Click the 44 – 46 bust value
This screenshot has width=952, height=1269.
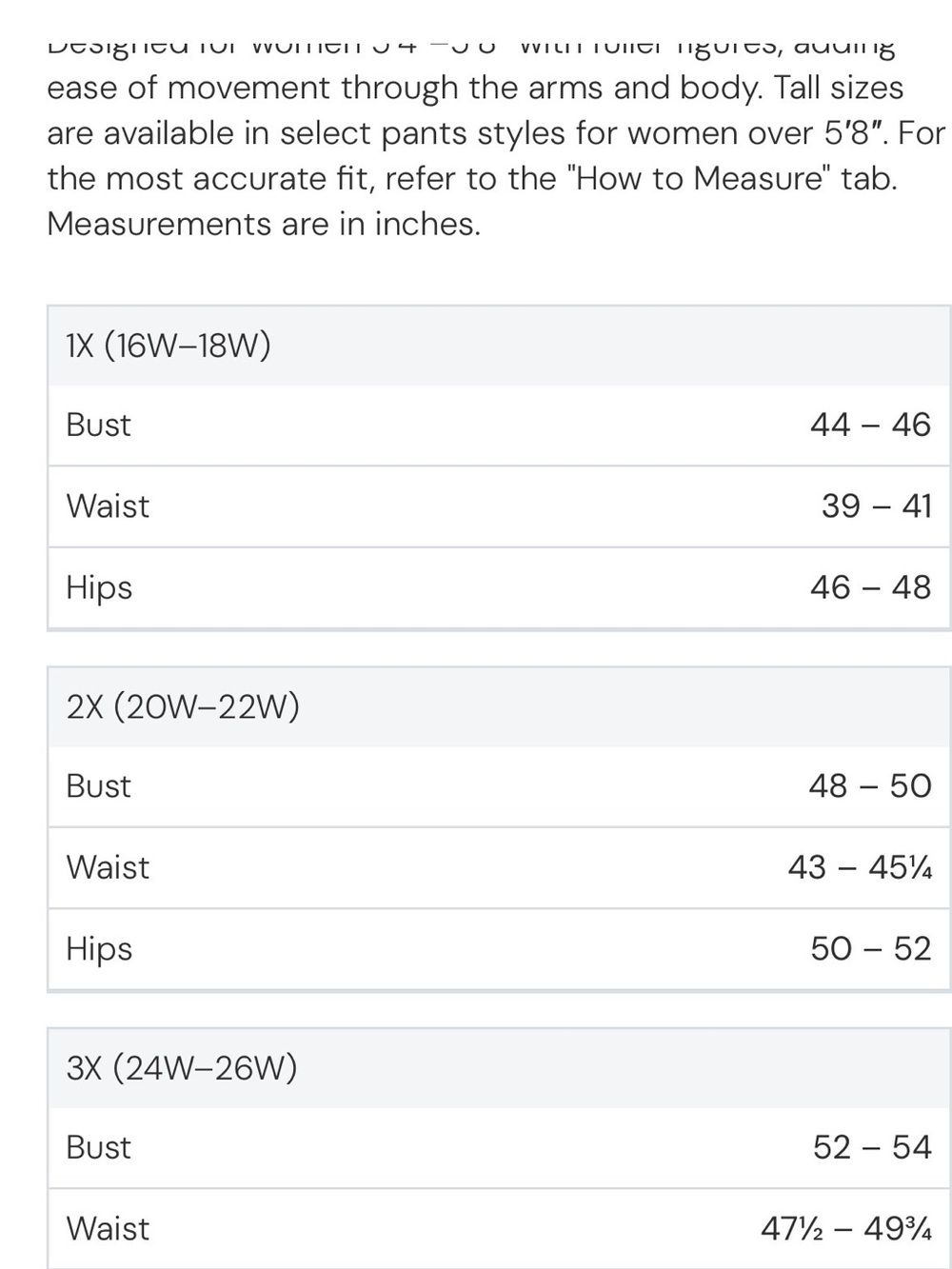tap(870, 425)
